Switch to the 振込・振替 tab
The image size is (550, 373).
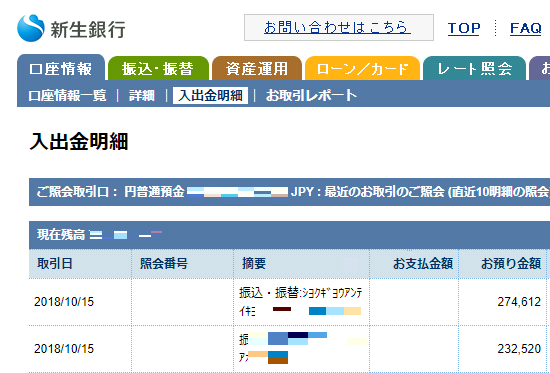click(x=158, y=69)
